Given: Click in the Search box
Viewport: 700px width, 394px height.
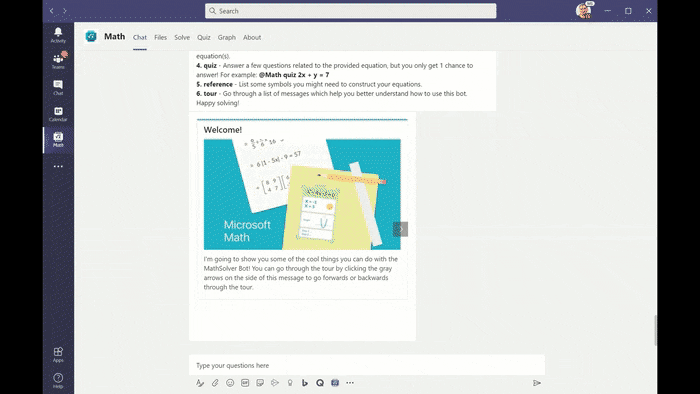Looking at the screenshot, I should coord(350,11).
